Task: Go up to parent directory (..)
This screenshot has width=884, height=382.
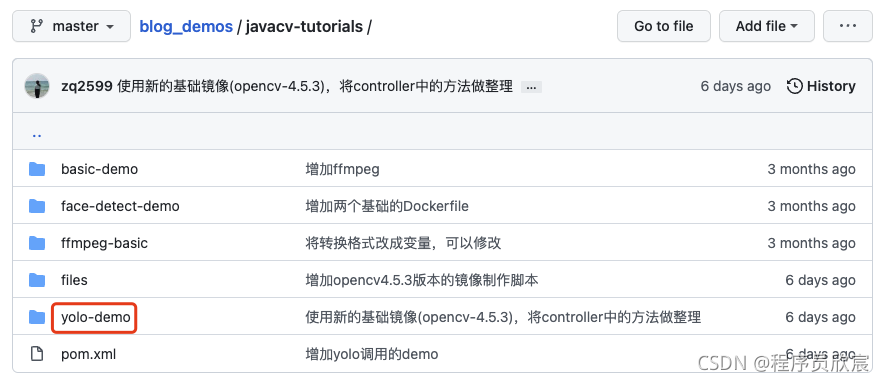Action: [37, 134]
